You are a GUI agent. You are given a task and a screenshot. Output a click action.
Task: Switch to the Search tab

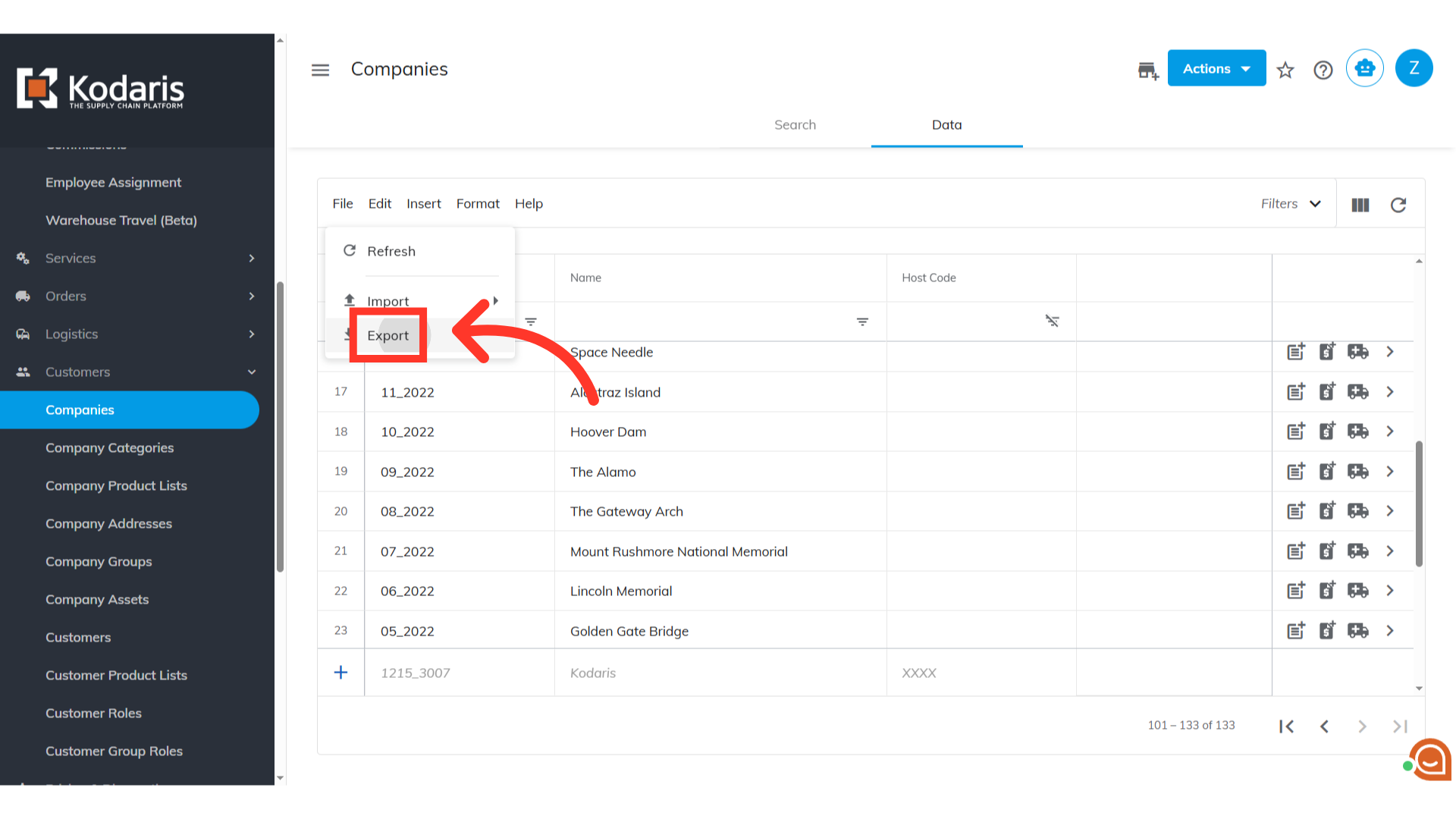[795, 125]
